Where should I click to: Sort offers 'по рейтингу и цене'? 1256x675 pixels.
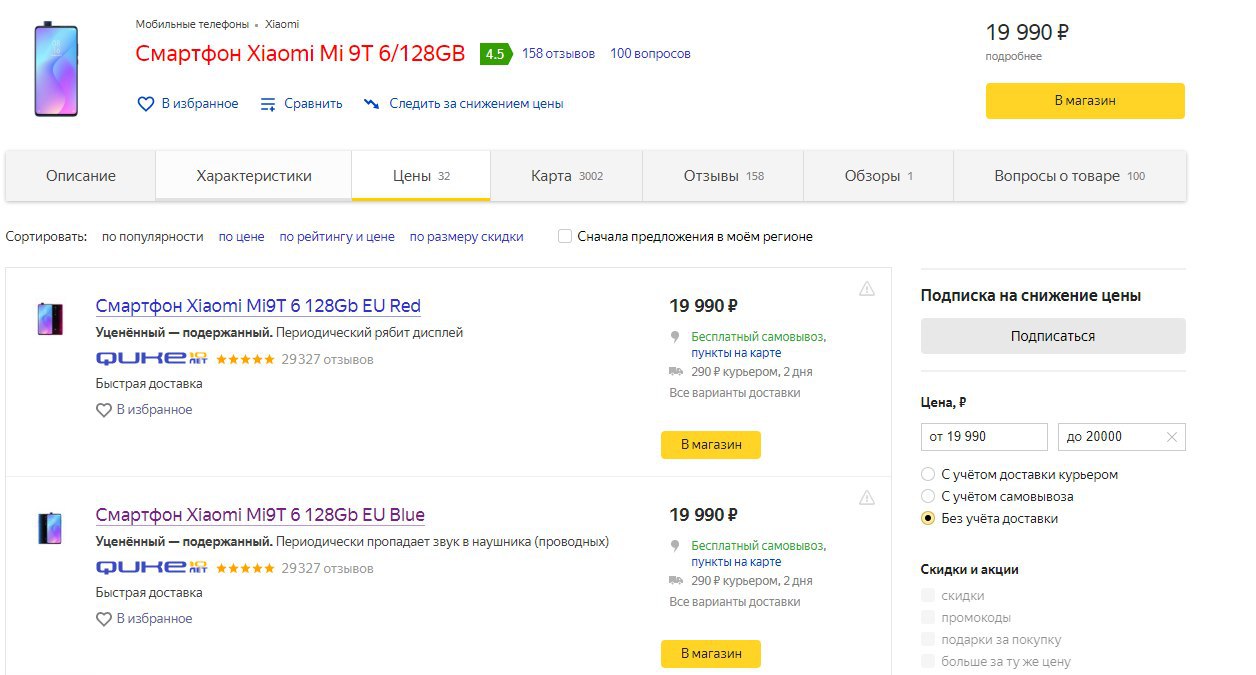point(337,237)
